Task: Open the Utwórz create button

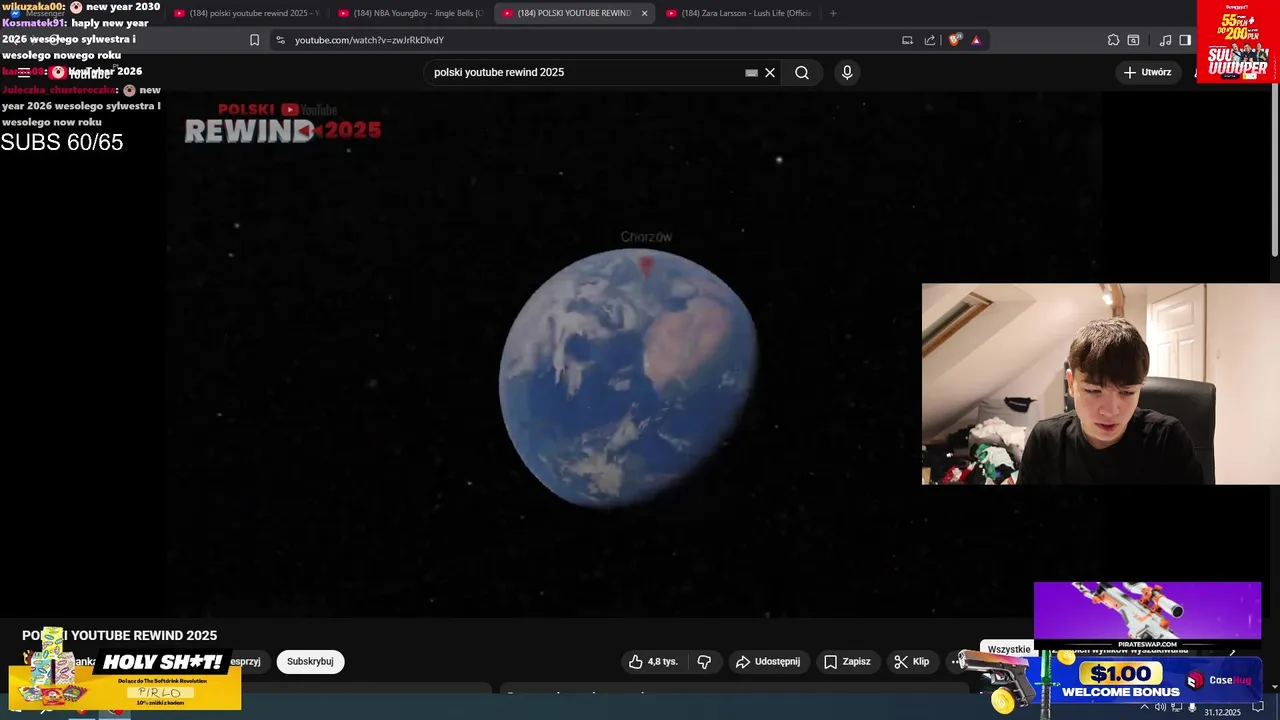Action: pyautogui.click(x=1147, y=72)
